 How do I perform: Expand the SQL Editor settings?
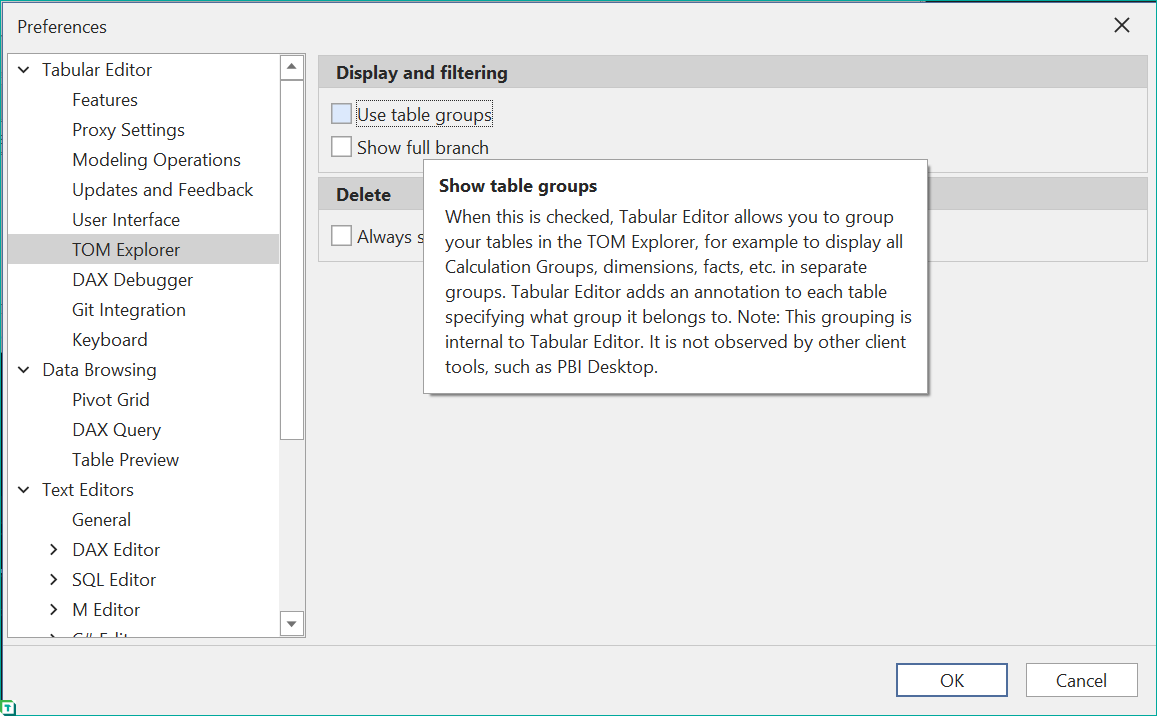click(53, 579)
